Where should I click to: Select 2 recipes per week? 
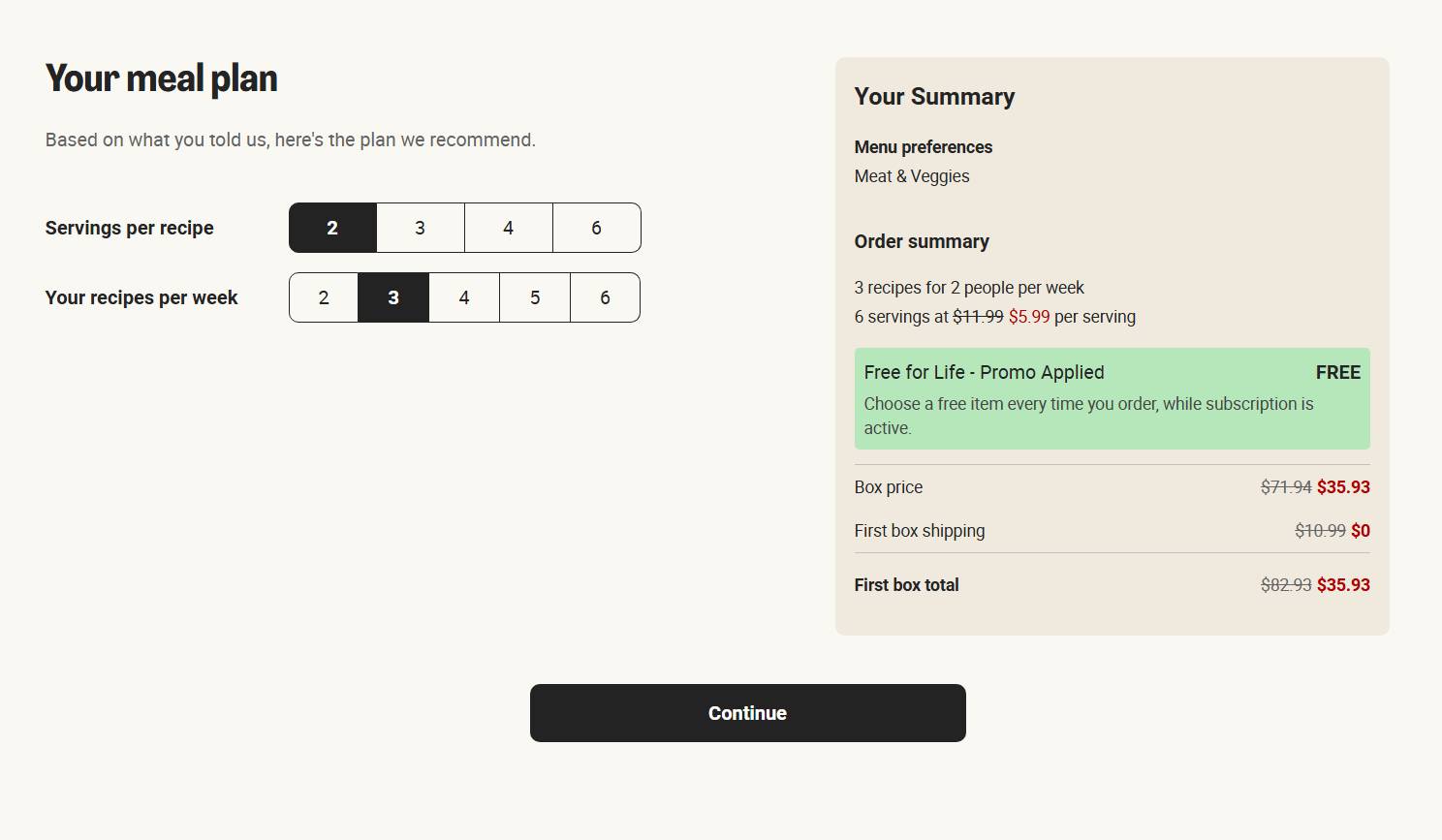tap(324, 297)
